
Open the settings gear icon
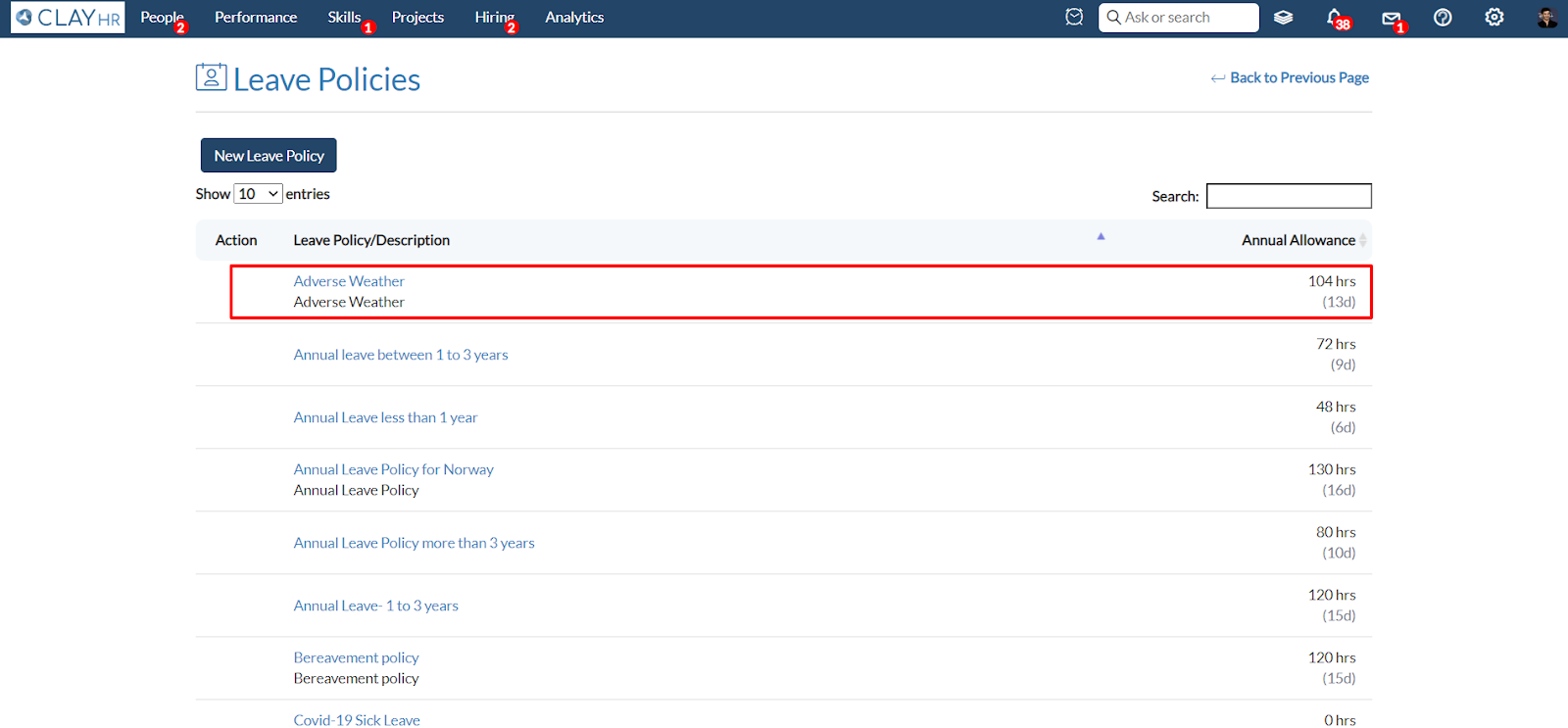[1494, 18]
